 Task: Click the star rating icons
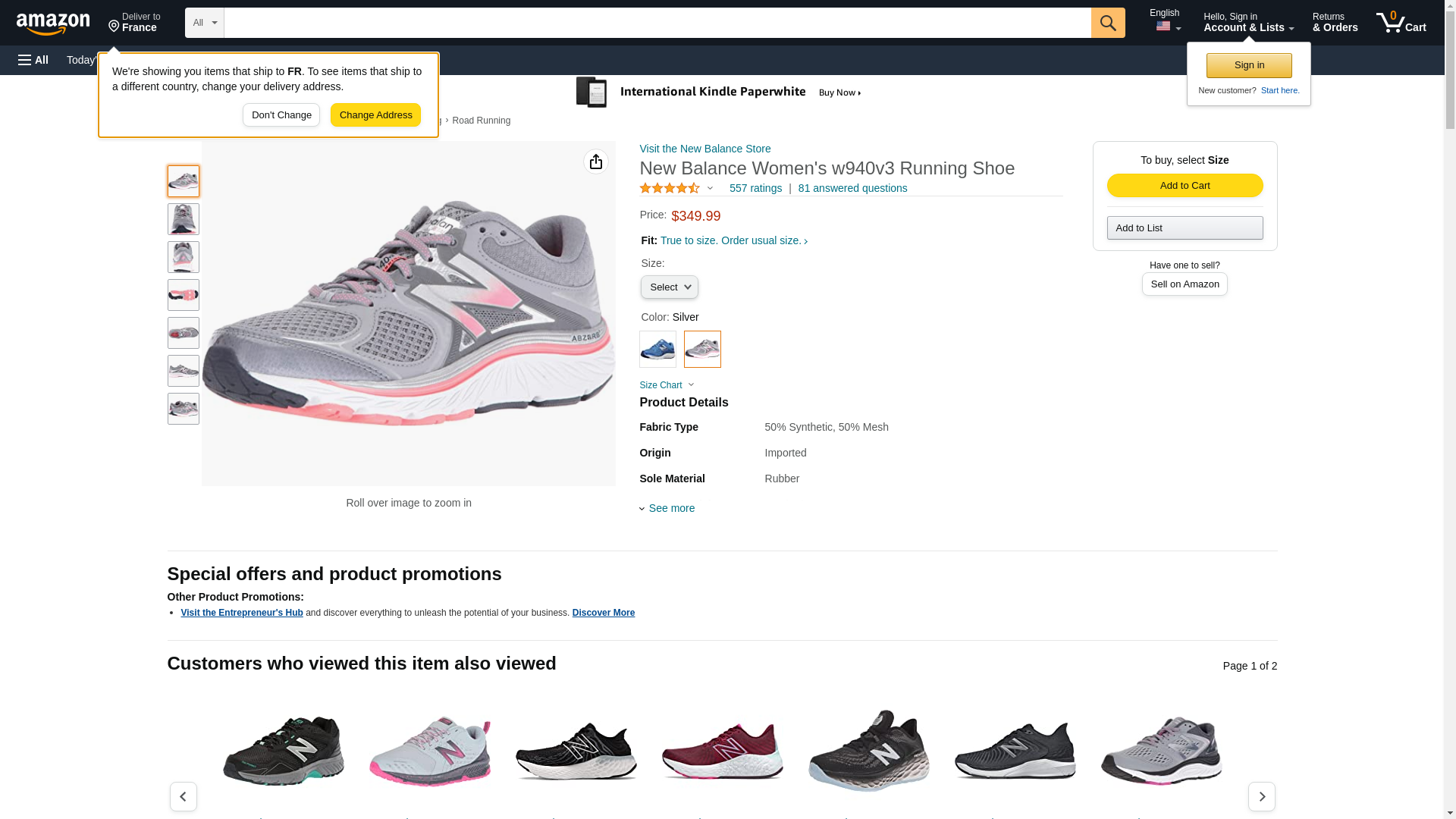670,188
